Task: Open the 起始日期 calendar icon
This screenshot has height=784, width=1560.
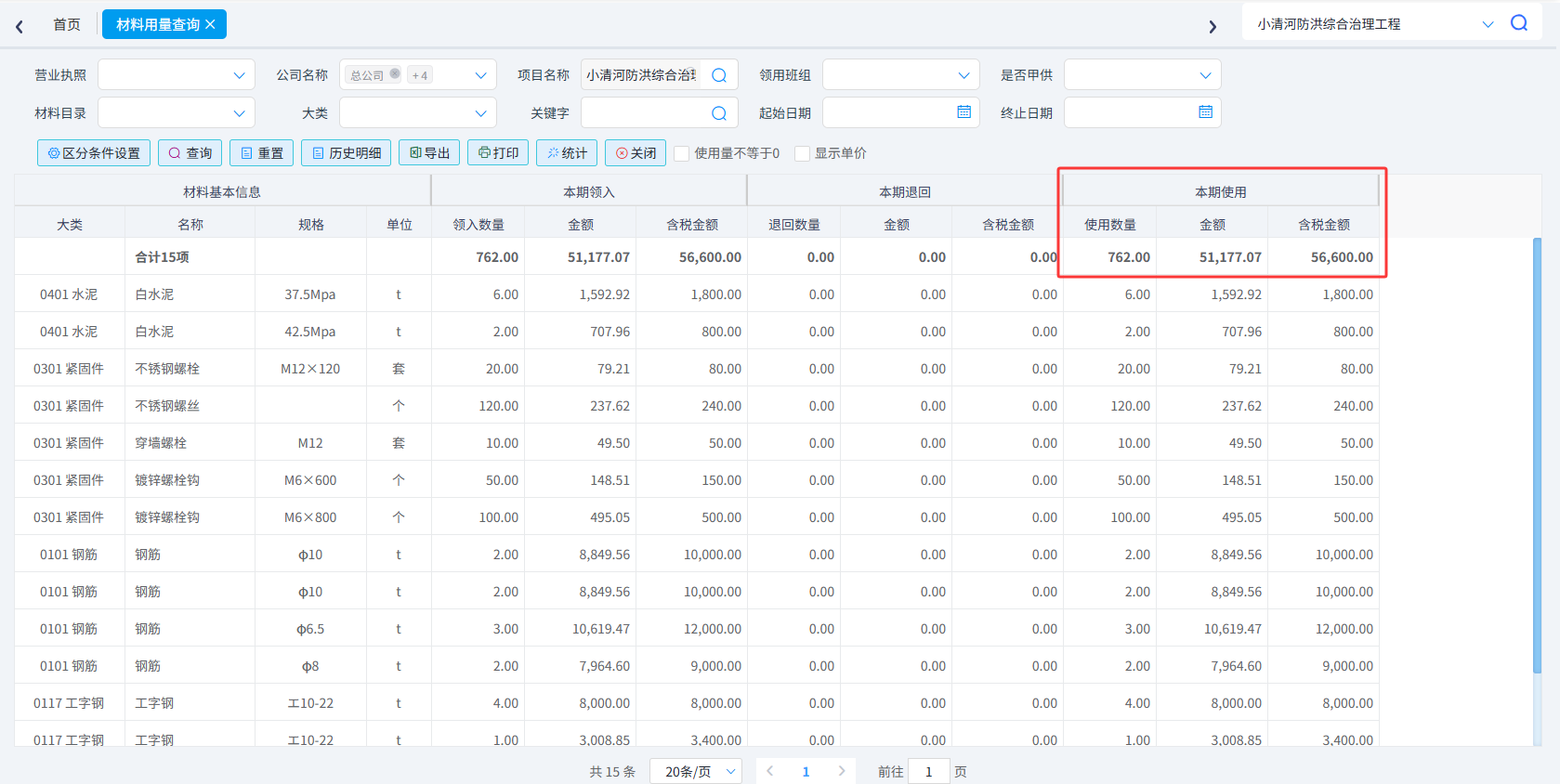Action: [964, 112]
